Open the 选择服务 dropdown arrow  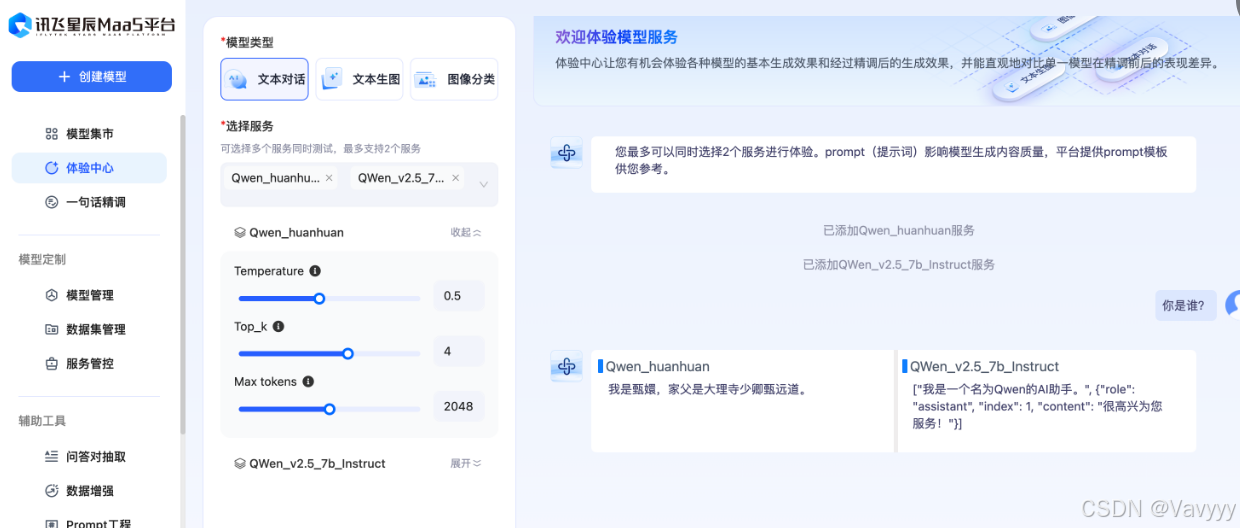click(484, 184)
